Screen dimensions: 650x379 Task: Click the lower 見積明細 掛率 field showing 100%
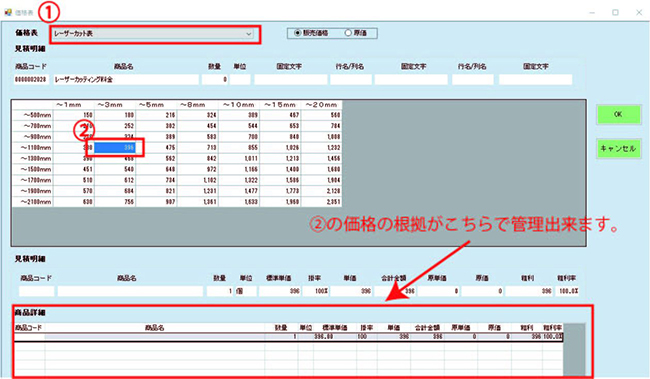pos(316,291)
